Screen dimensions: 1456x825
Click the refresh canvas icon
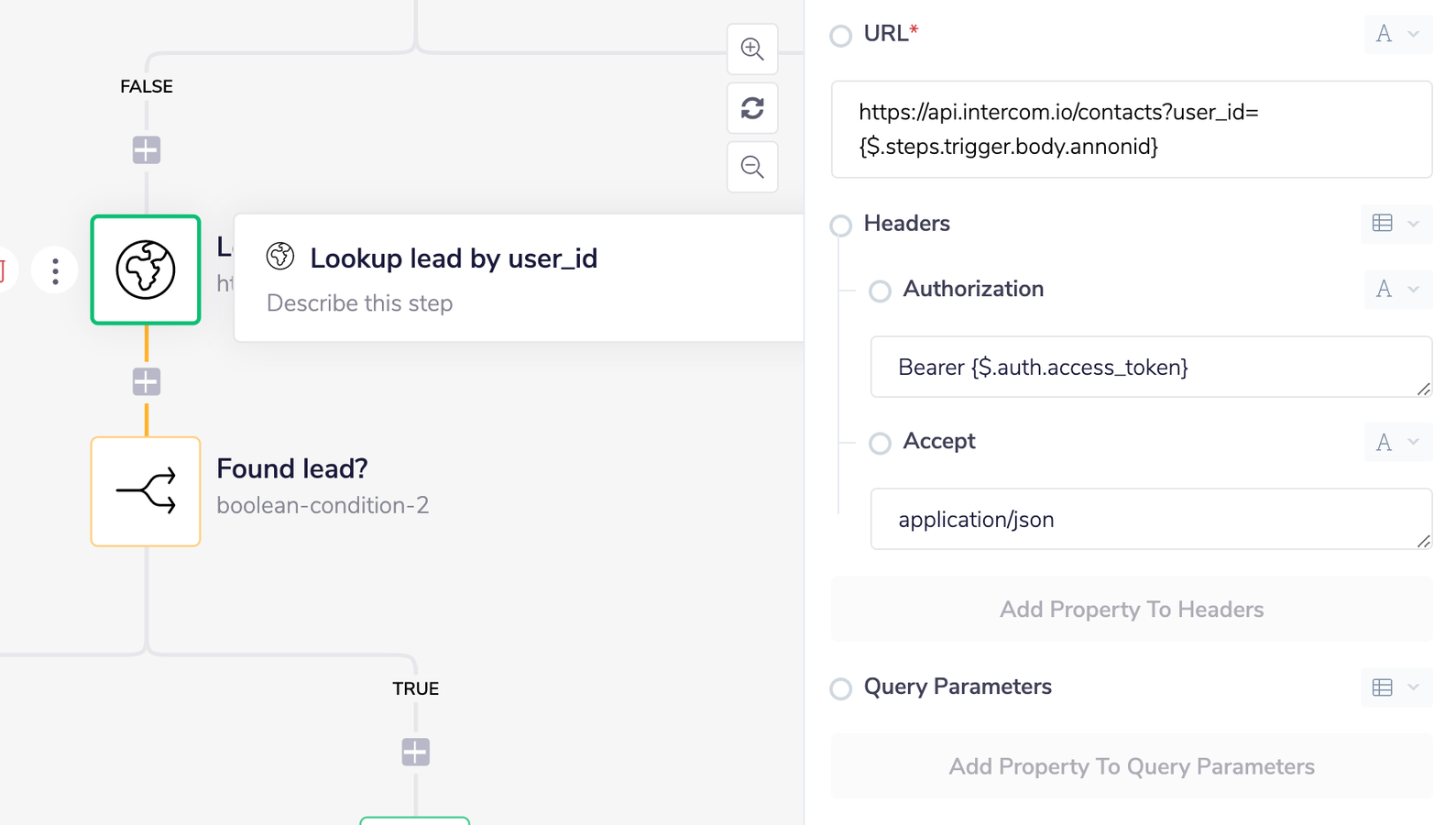pos(752,108)
